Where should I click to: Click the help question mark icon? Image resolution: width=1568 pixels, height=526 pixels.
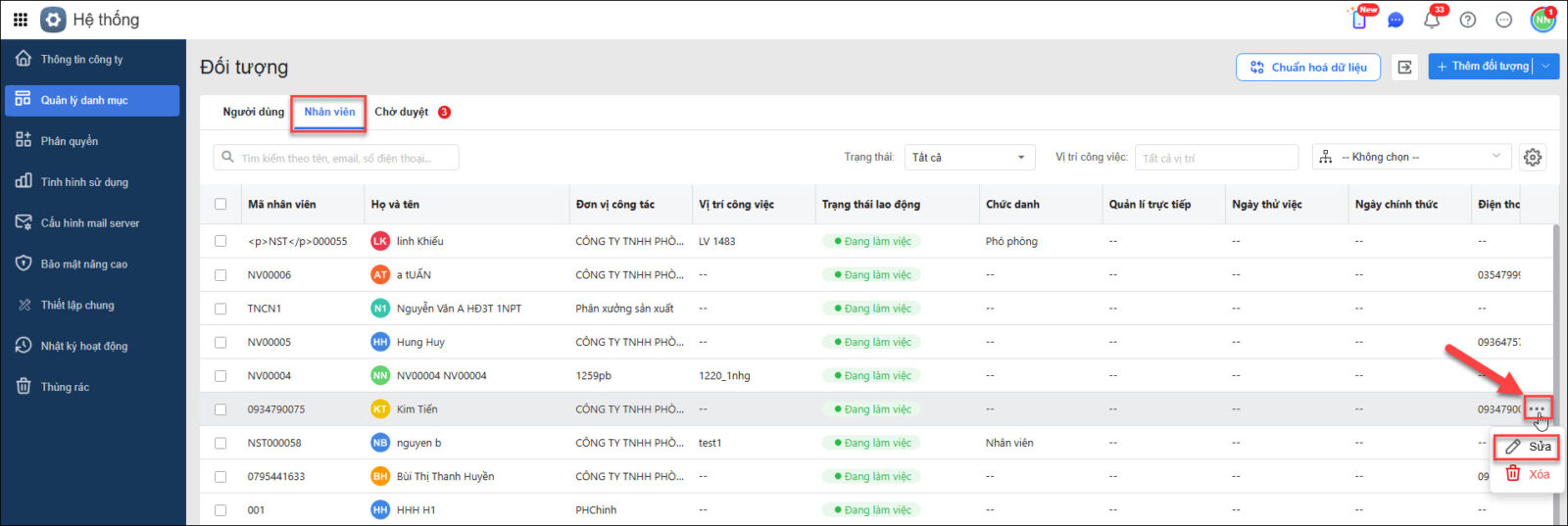click(x=1468, y=20)
